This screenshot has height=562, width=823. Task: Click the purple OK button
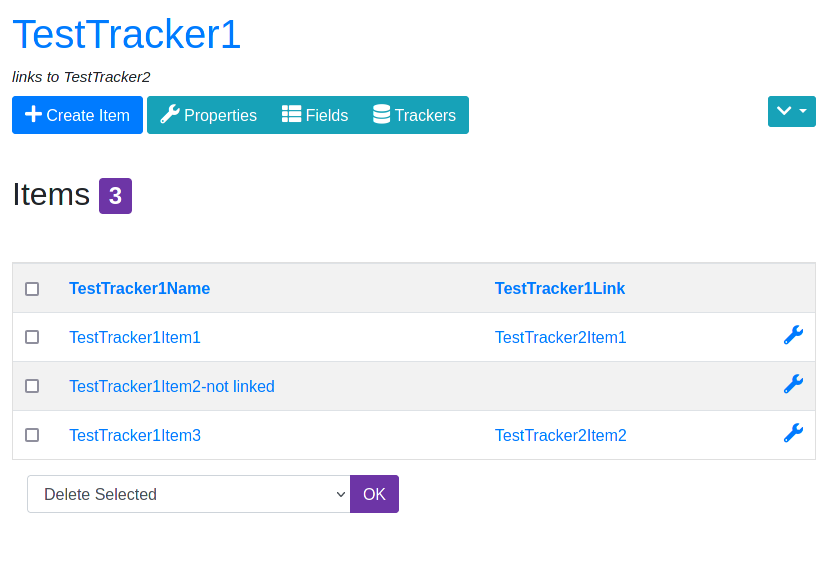point(374,494)
